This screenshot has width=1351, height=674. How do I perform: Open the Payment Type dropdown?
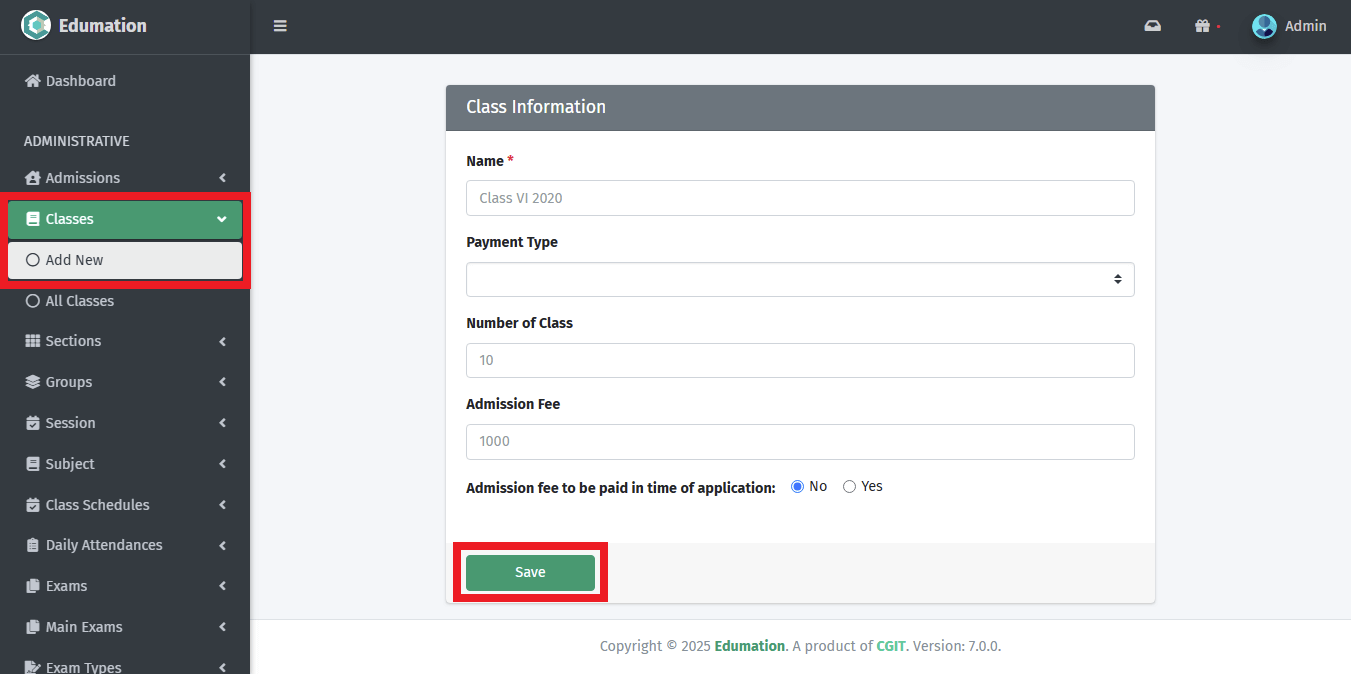pos(800,279)
